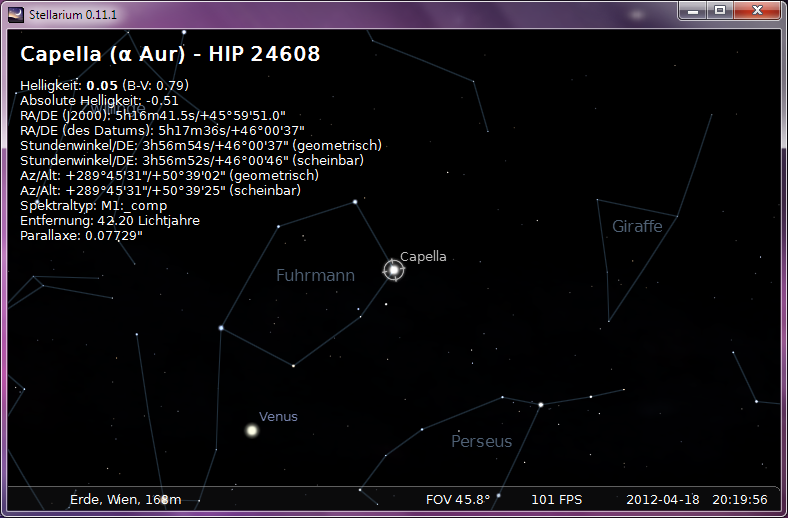Screen dimensions: 788x518
Task: Click the Giraffe constellation label
Action: point(637,226)
